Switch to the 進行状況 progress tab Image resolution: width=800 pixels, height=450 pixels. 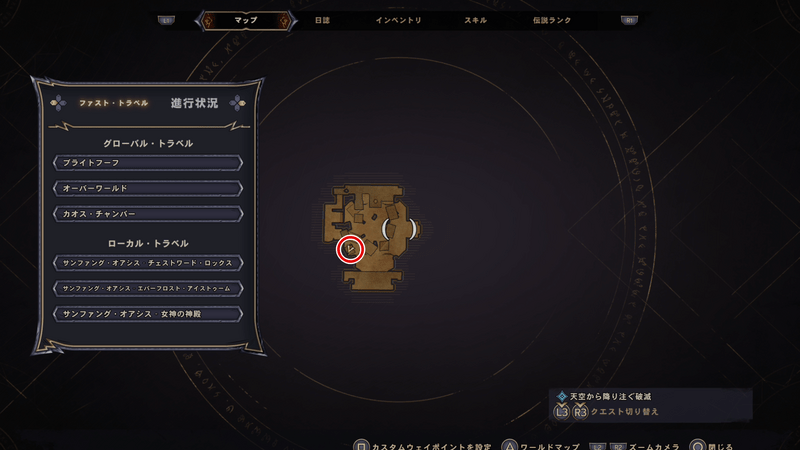(194, 103)
